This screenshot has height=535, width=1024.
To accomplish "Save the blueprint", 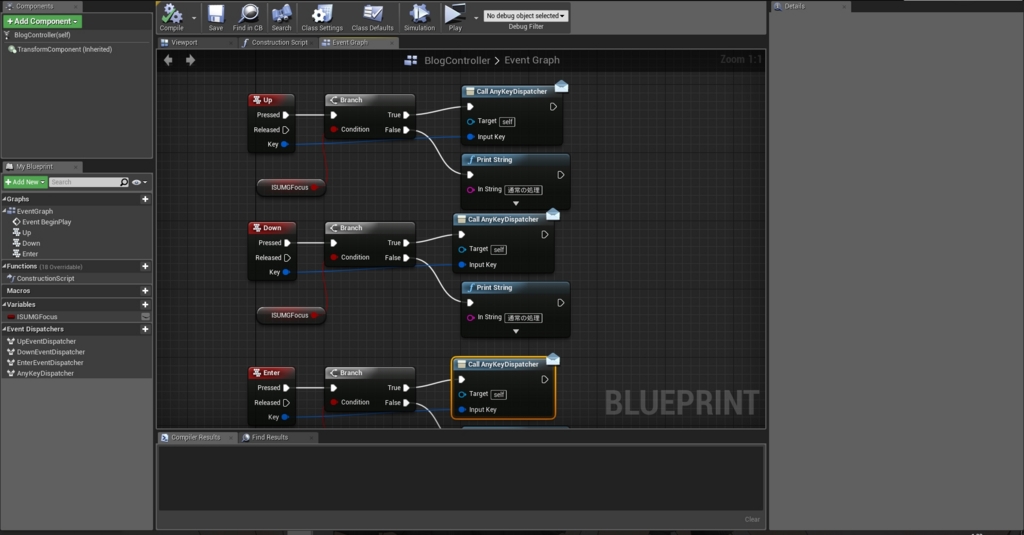I will [216, 18].
